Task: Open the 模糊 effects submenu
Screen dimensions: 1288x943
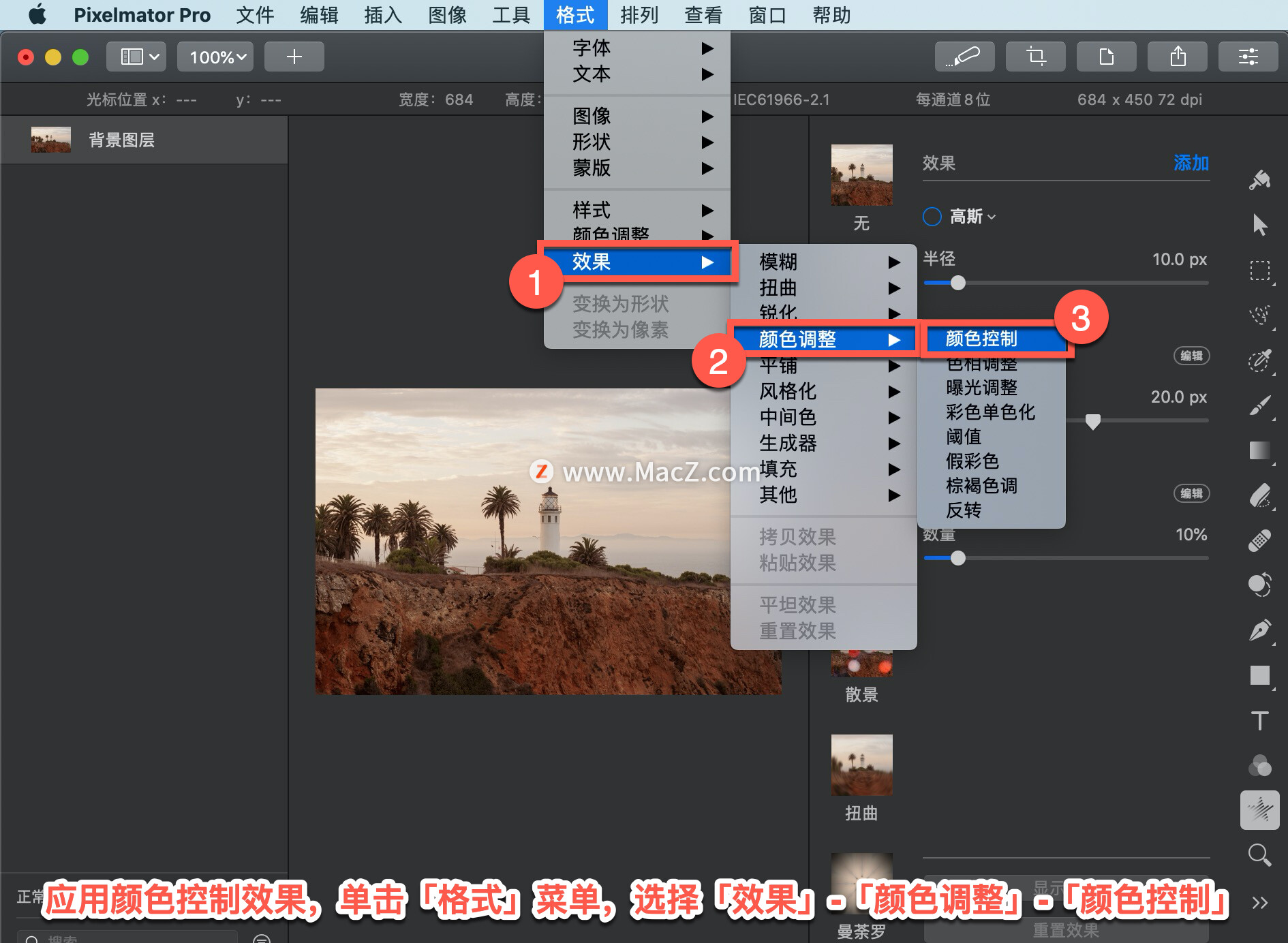Action: 823,262
